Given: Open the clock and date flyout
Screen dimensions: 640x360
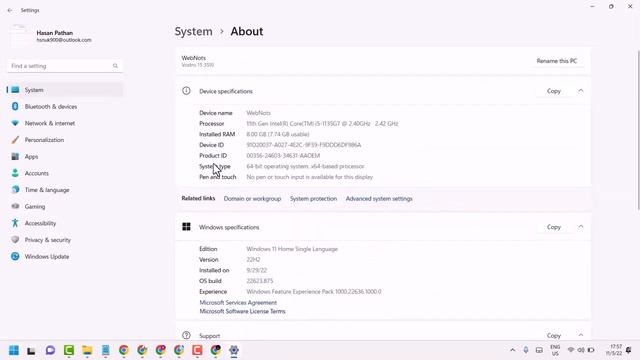Looking at the screenshot, I should (x=613, y=350).
